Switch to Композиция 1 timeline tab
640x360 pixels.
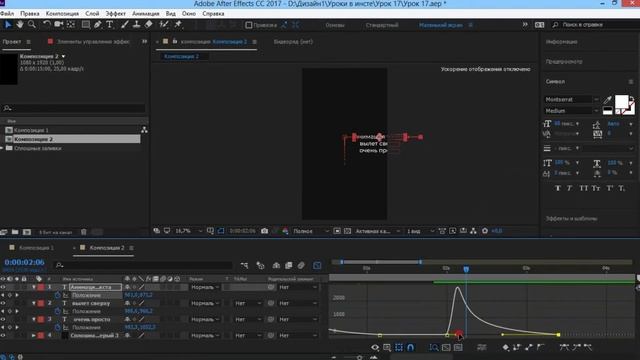point(36,248)
